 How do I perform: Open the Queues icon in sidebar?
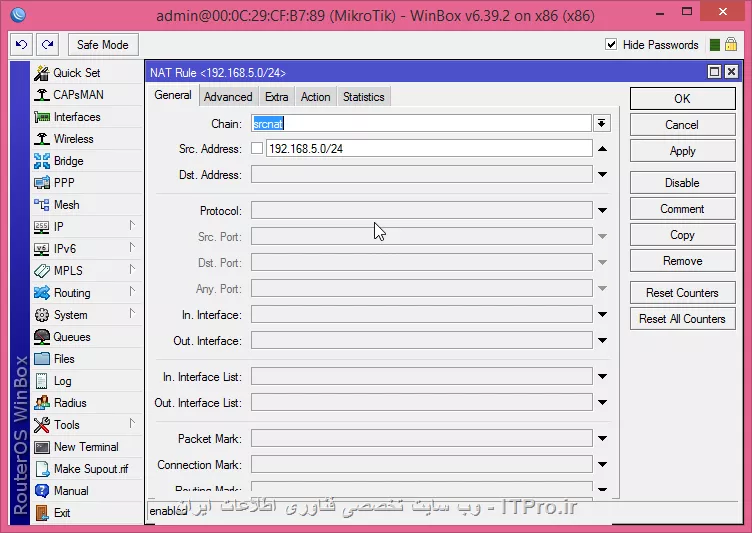coord(42,337)
